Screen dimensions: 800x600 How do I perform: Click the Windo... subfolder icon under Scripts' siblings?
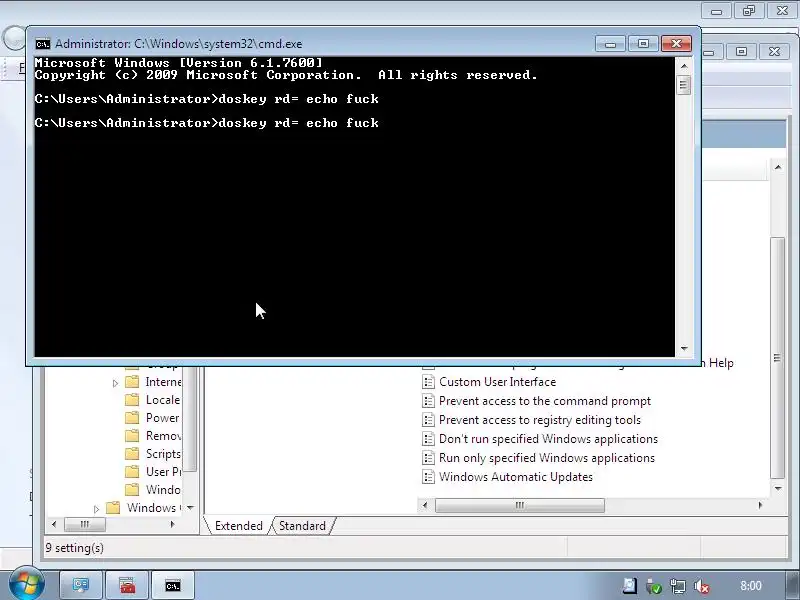tap(132, 489)
